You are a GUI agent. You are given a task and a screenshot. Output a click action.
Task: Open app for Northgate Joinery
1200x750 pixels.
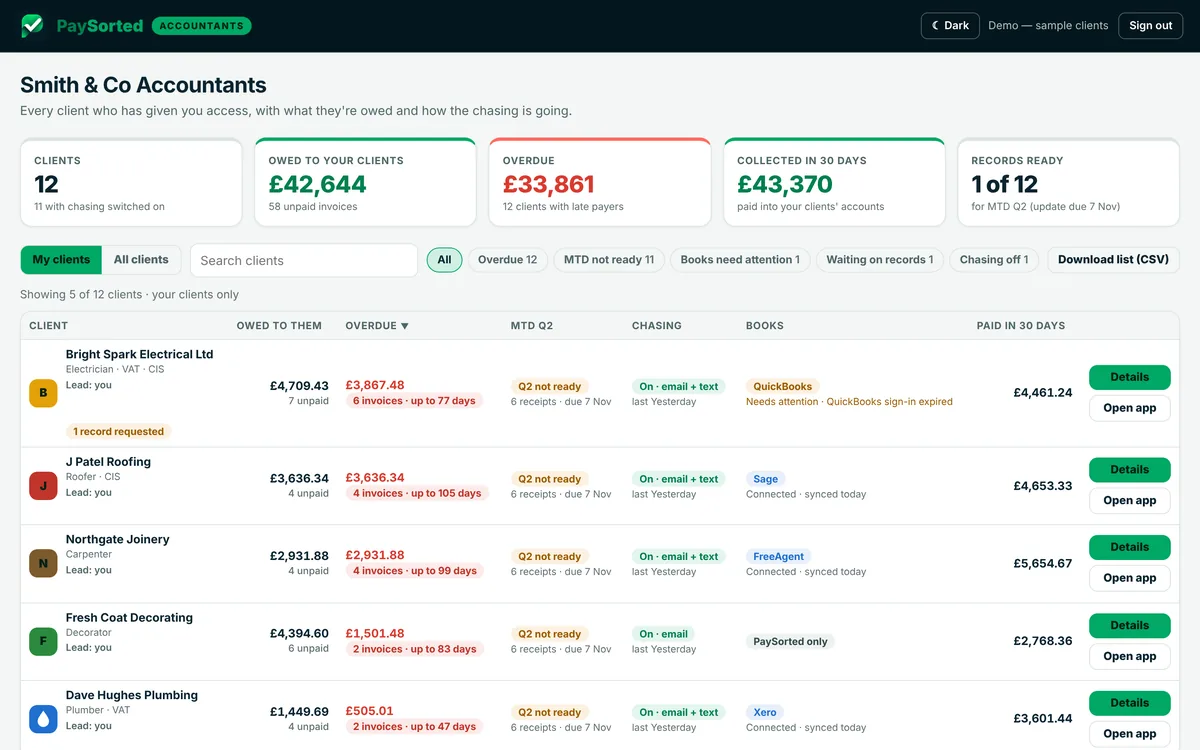tap(1130, 578)
